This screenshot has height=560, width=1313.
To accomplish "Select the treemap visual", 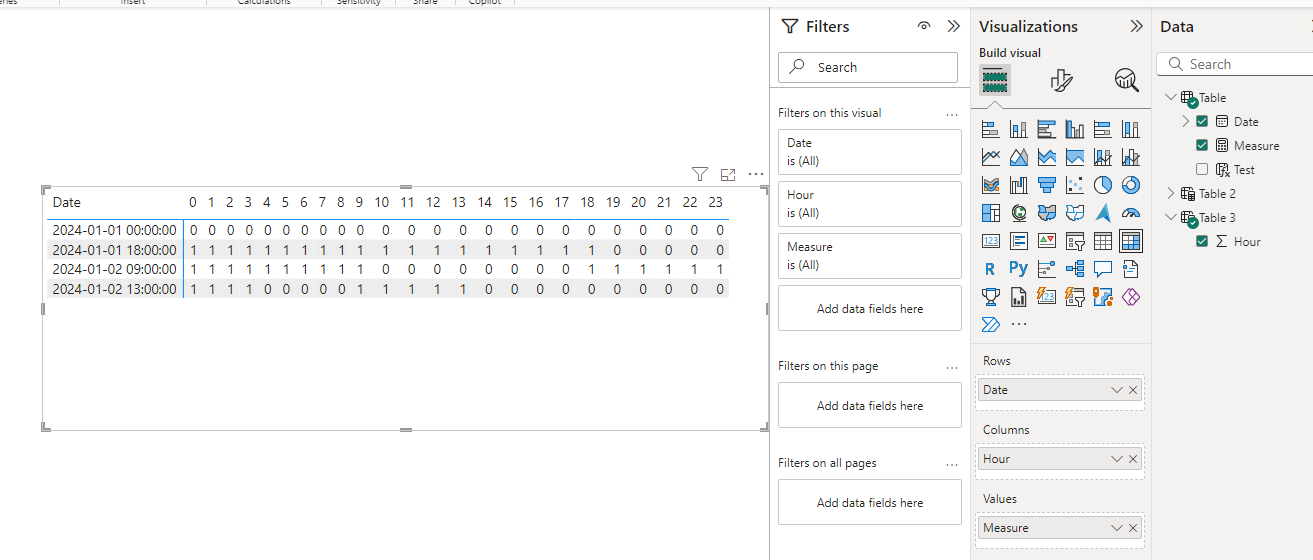I will click(991, 213).
